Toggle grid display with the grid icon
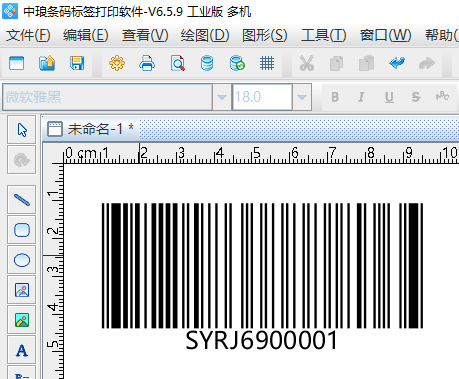This screenshot has width=459, height=379. click(267, 63)
